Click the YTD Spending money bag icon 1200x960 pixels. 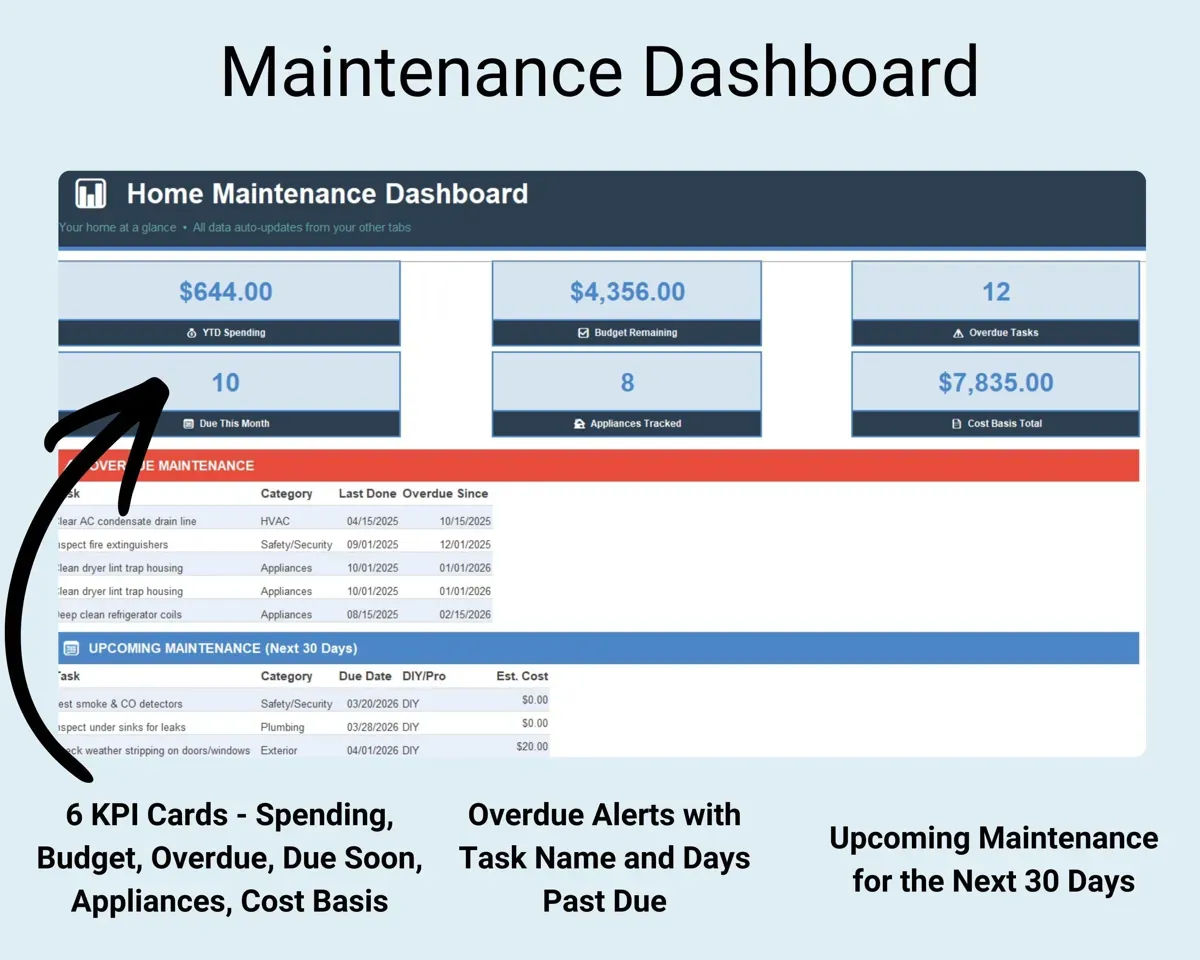point(192,333)
